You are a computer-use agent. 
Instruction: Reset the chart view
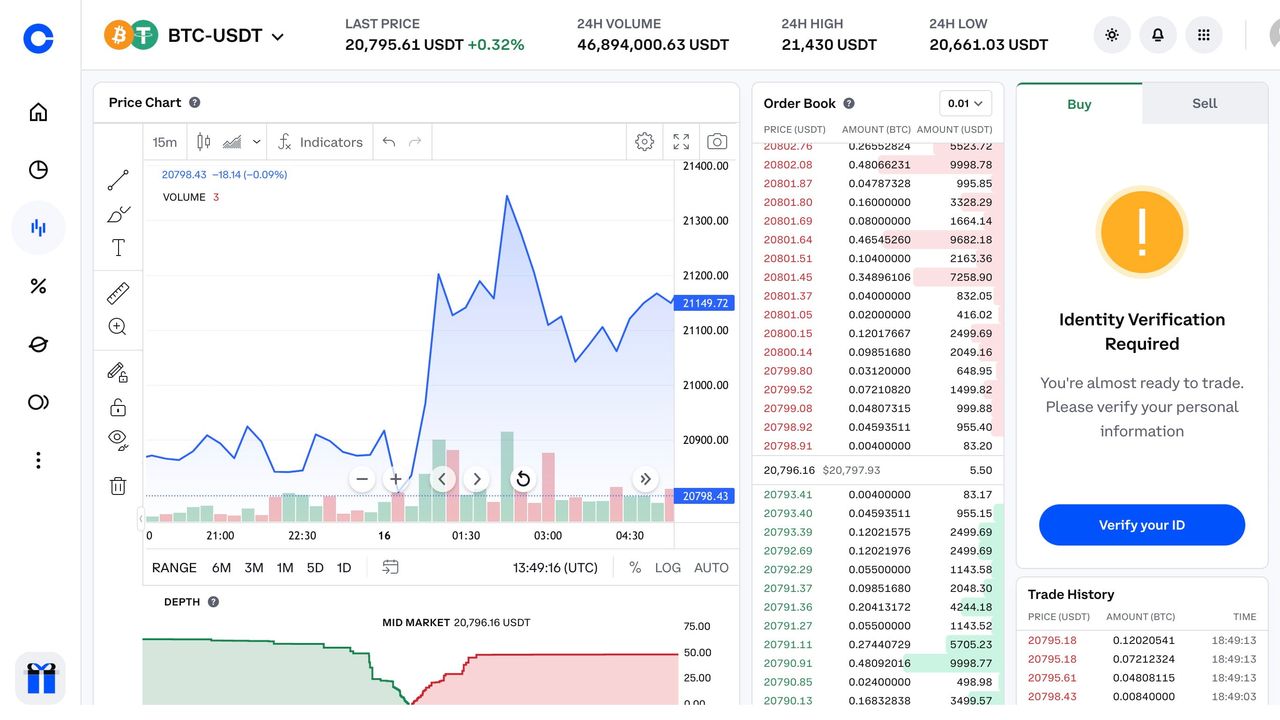(x=522, y=479)
